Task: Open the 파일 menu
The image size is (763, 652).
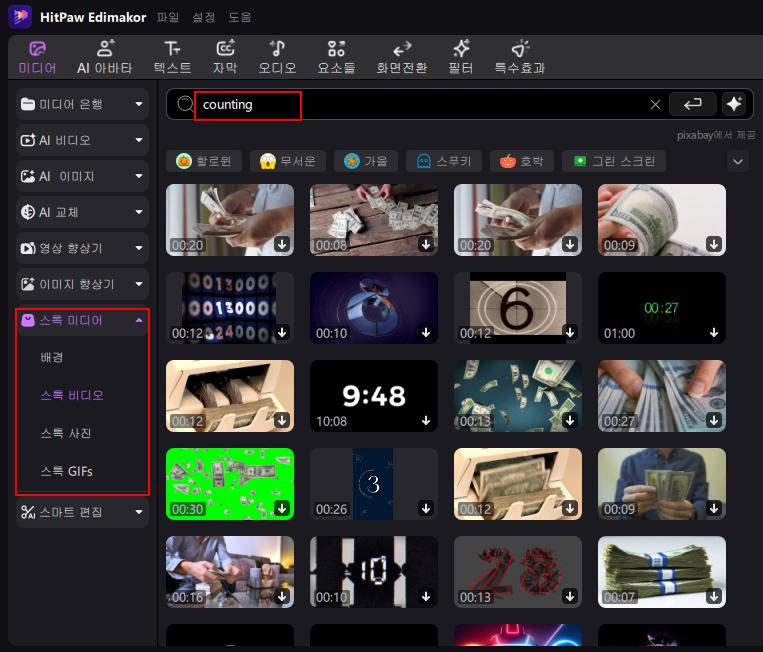Action: click(x=168, y=18)
